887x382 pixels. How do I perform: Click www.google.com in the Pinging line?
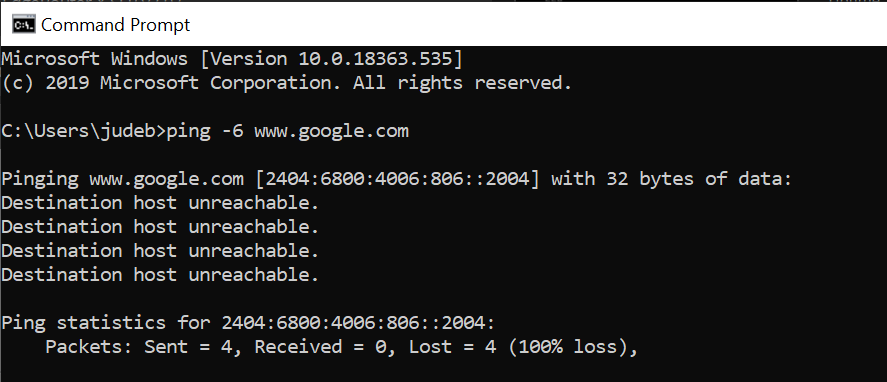click(x=166, y=179)
